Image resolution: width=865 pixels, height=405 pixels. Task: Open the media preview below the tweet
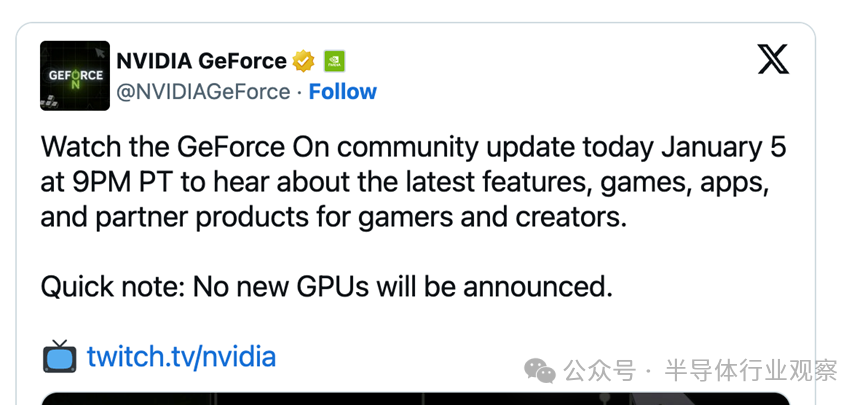415,398
